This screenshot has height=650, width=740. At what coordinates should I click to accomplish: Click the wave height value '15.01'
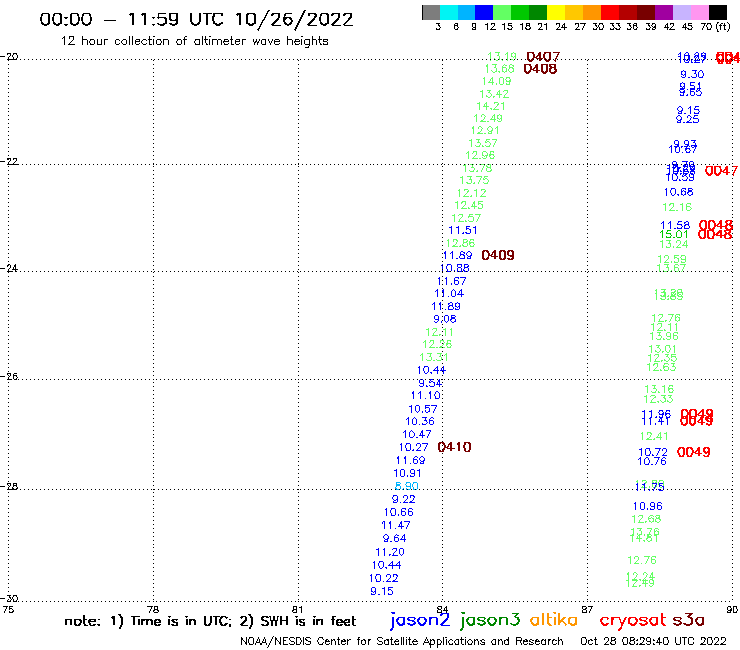tap(674, 235)
